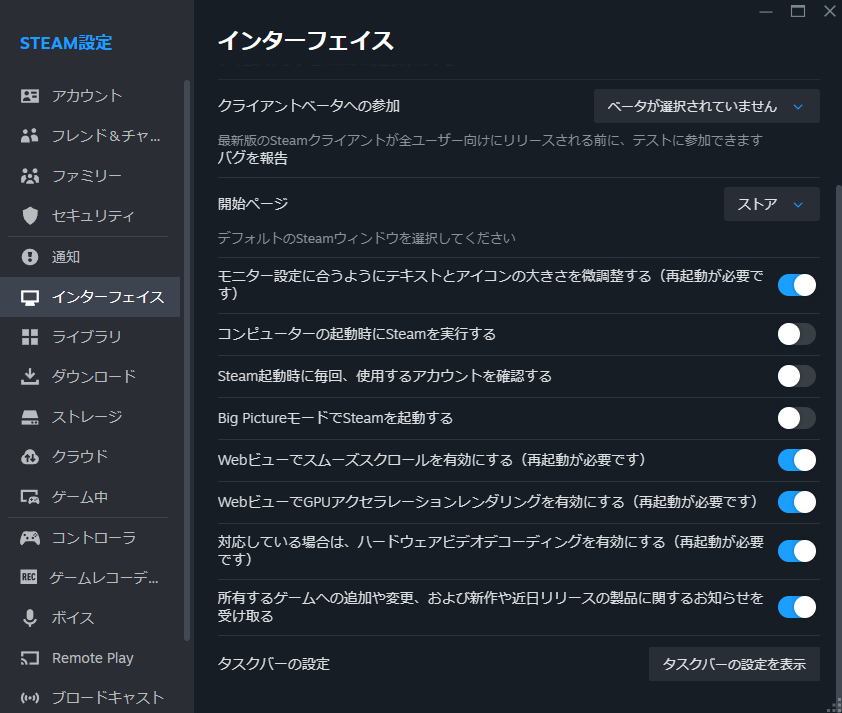Click the ボイス microphone icon
The width and height of the screenshot is (842, 713).
tap(30, 618)
